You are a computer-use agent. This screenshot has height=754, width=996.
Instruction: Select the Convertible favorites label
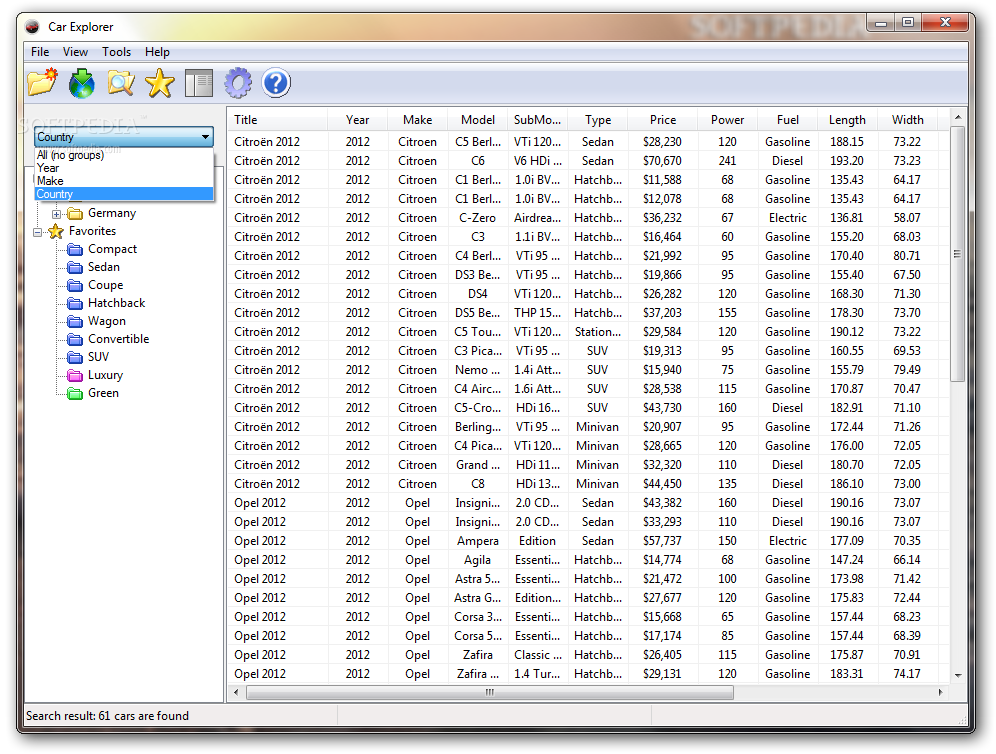pyautogui.click(x=119, y=339)
